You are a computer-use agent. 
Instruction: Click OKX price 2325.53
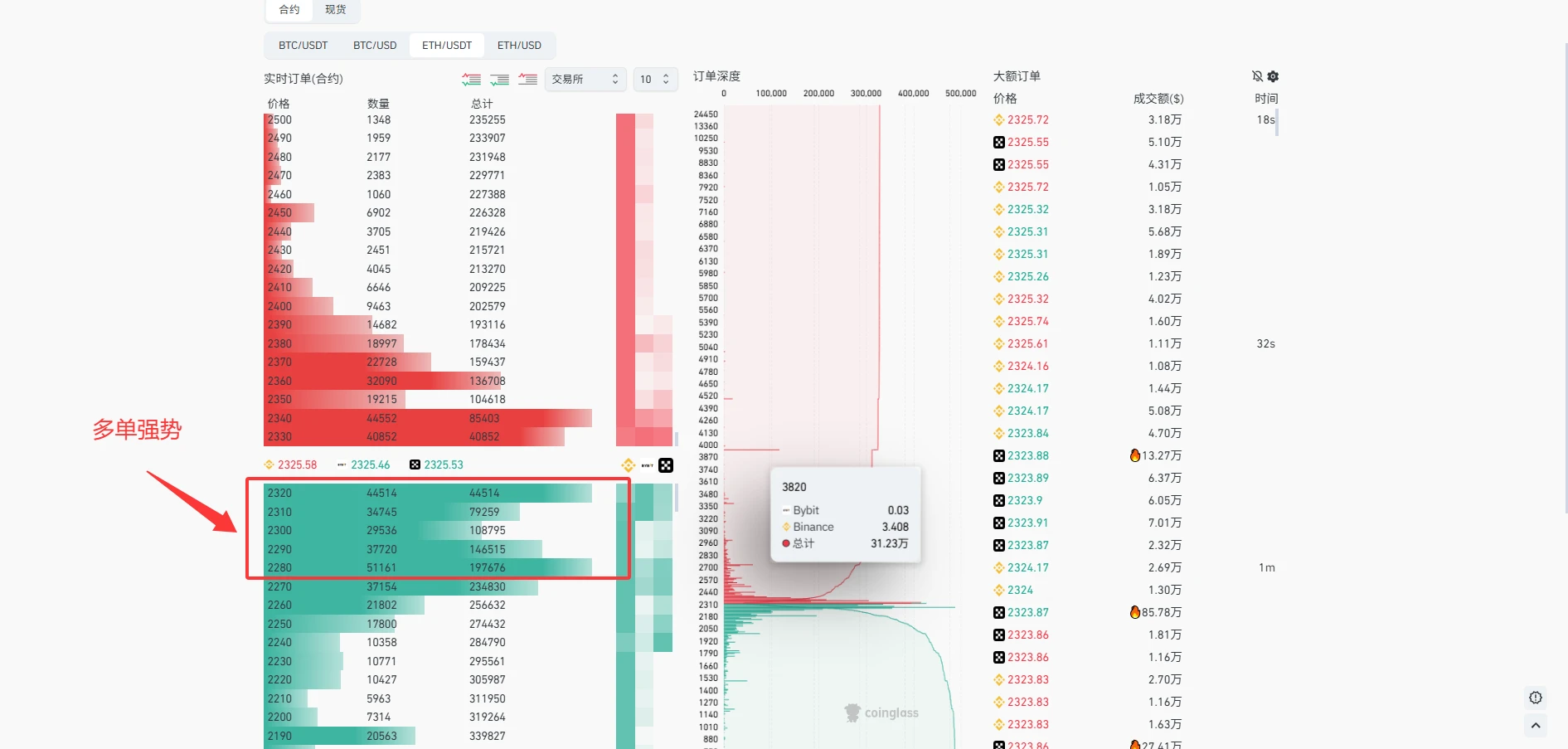coord(444,465)
